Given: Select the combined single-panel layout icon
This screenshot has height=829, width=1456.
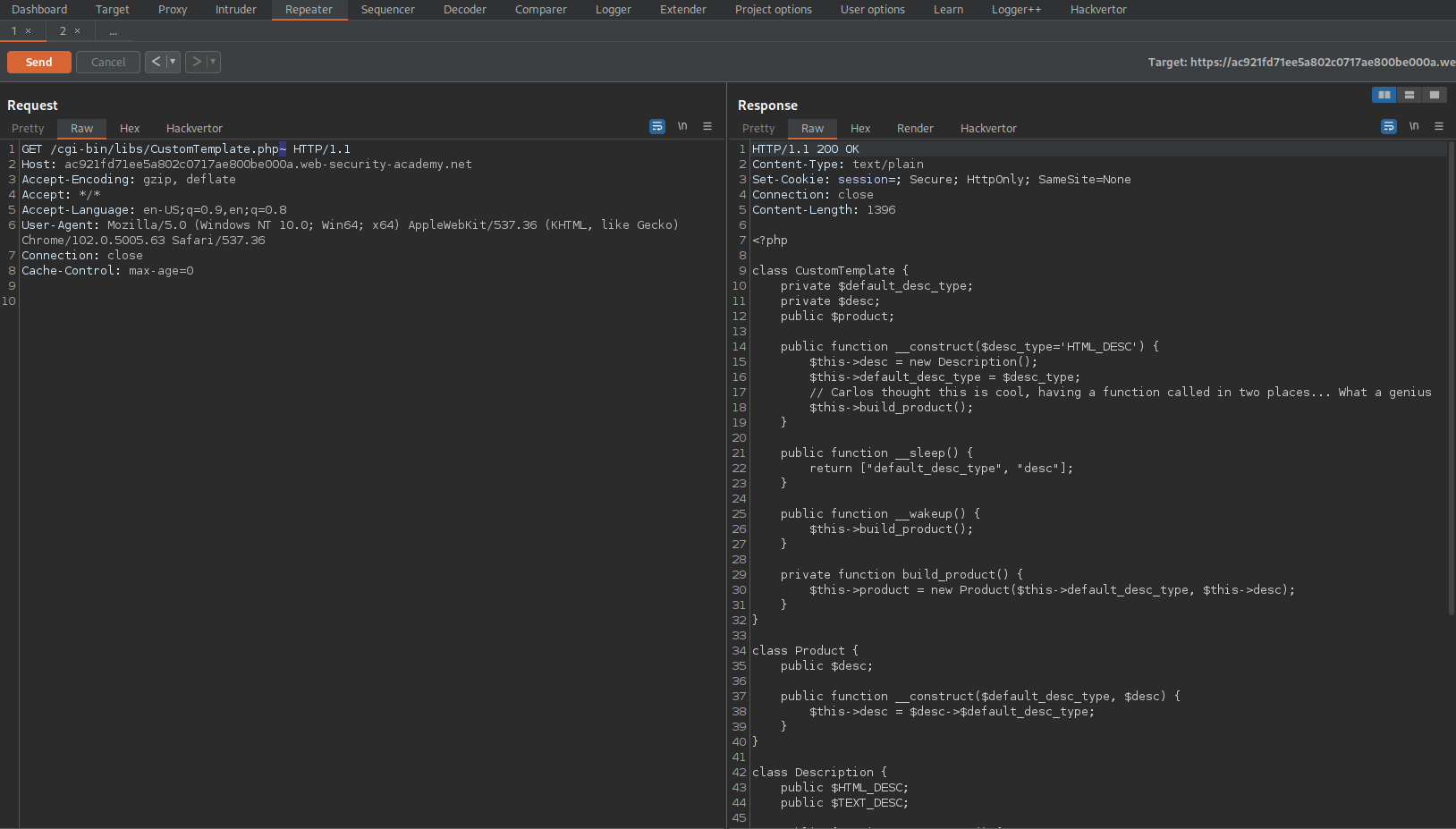Looking at the screenshot, I should point(1435,95).
